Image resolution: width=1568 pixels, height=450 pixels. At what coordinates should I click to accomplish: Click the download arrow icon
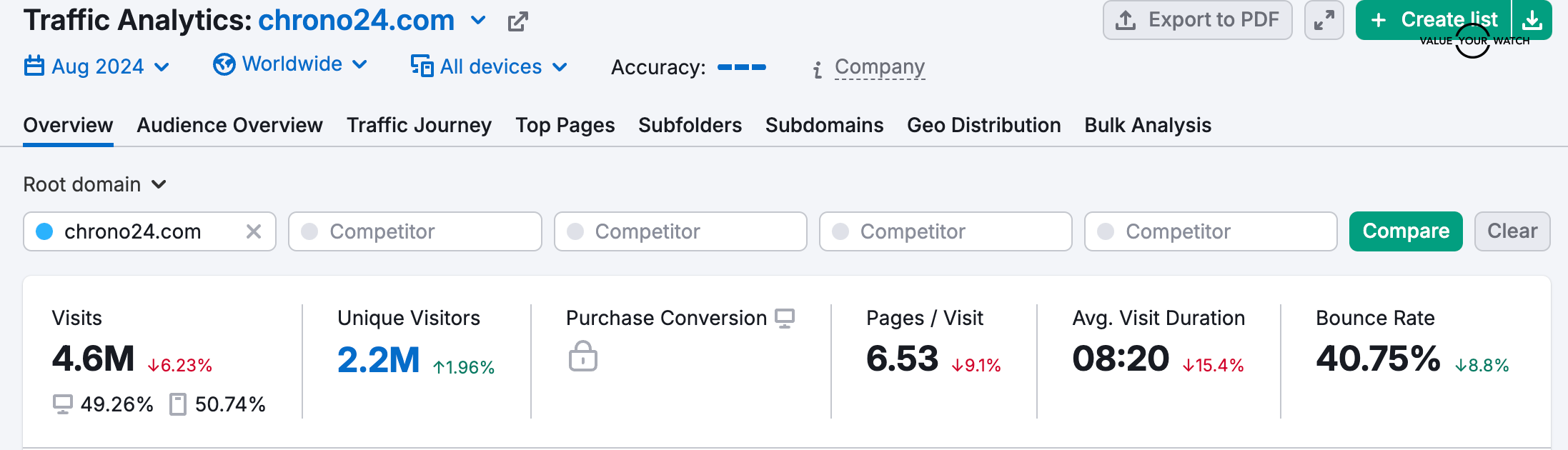[x=1532, y=20]
